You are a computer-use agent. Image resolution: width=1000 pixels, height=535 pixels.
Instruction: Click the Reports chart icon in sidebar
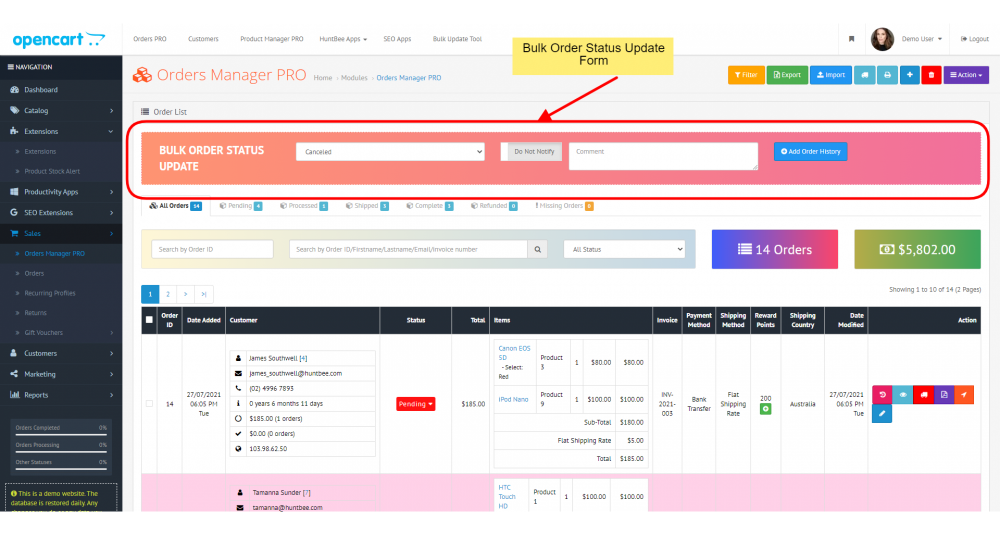click(14, 395)
